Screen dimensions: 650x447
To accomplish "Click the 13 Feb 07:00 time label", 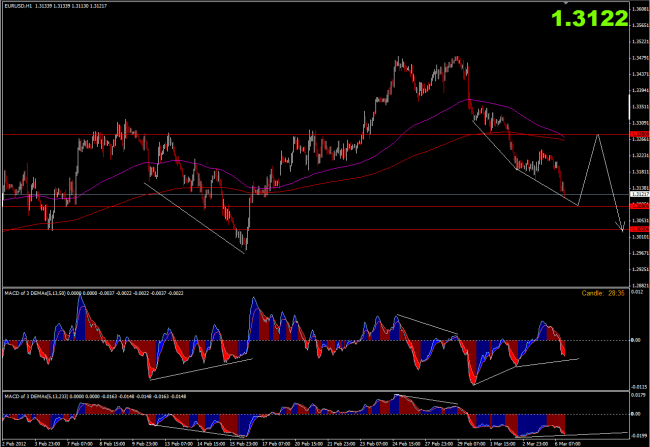I will point(178,444).
